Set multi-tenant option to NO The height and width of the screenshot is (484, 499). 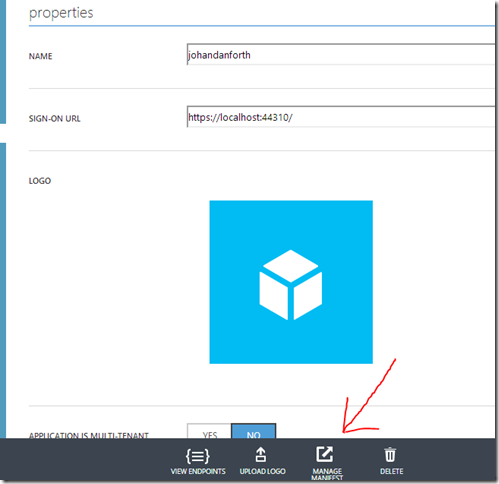tap(254, 431)
